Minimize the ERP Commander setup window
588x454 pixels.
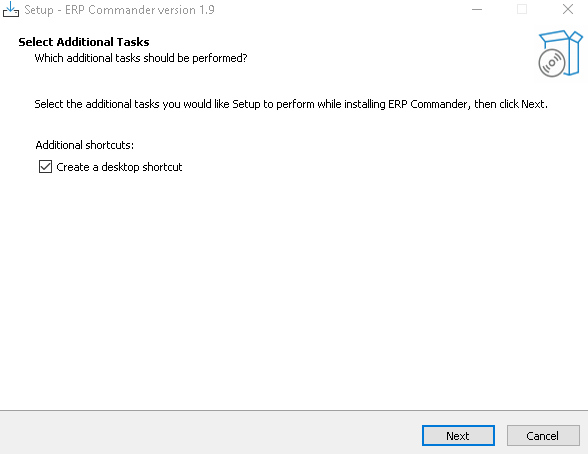(x=477, y=9)
